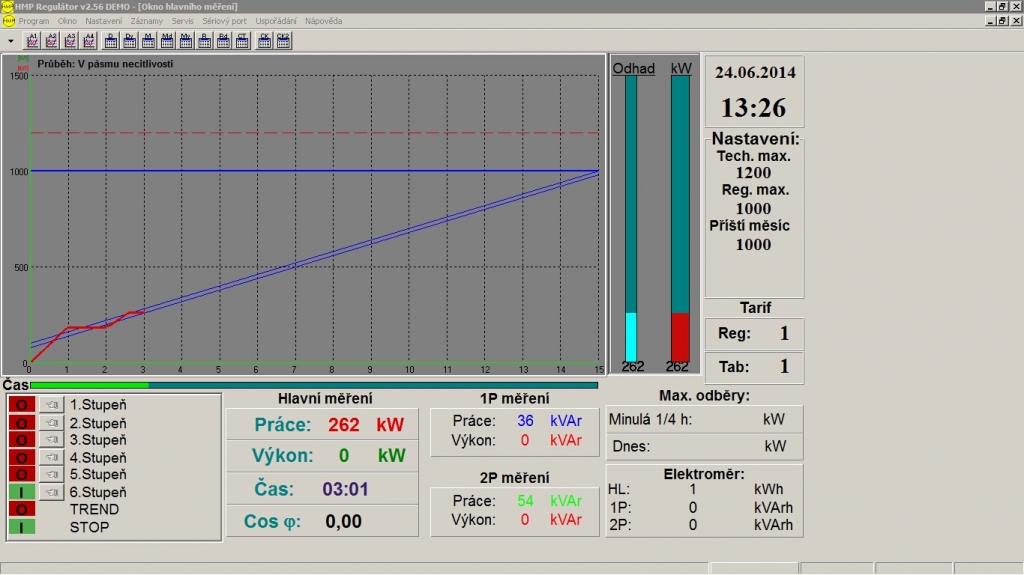
Task: Click hand icon button for 4.Stupeň
Action: tap(51, 457)
